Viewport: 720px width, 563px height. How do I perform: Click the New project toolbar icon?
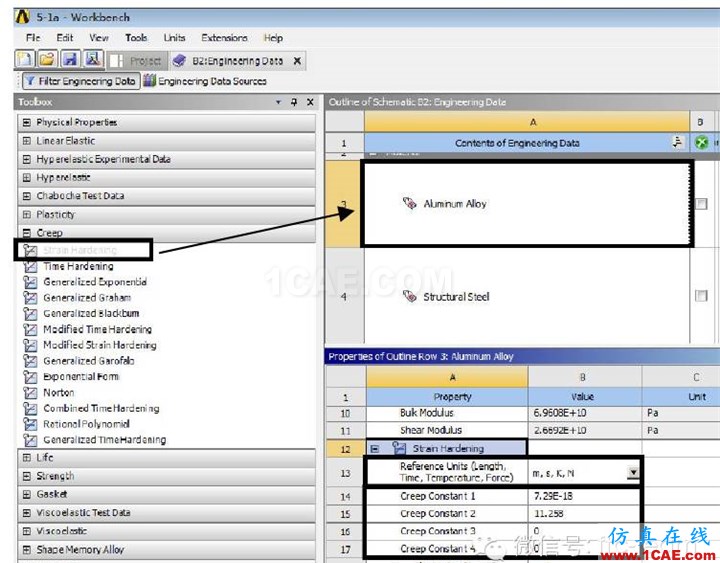(x=25, y=59)
